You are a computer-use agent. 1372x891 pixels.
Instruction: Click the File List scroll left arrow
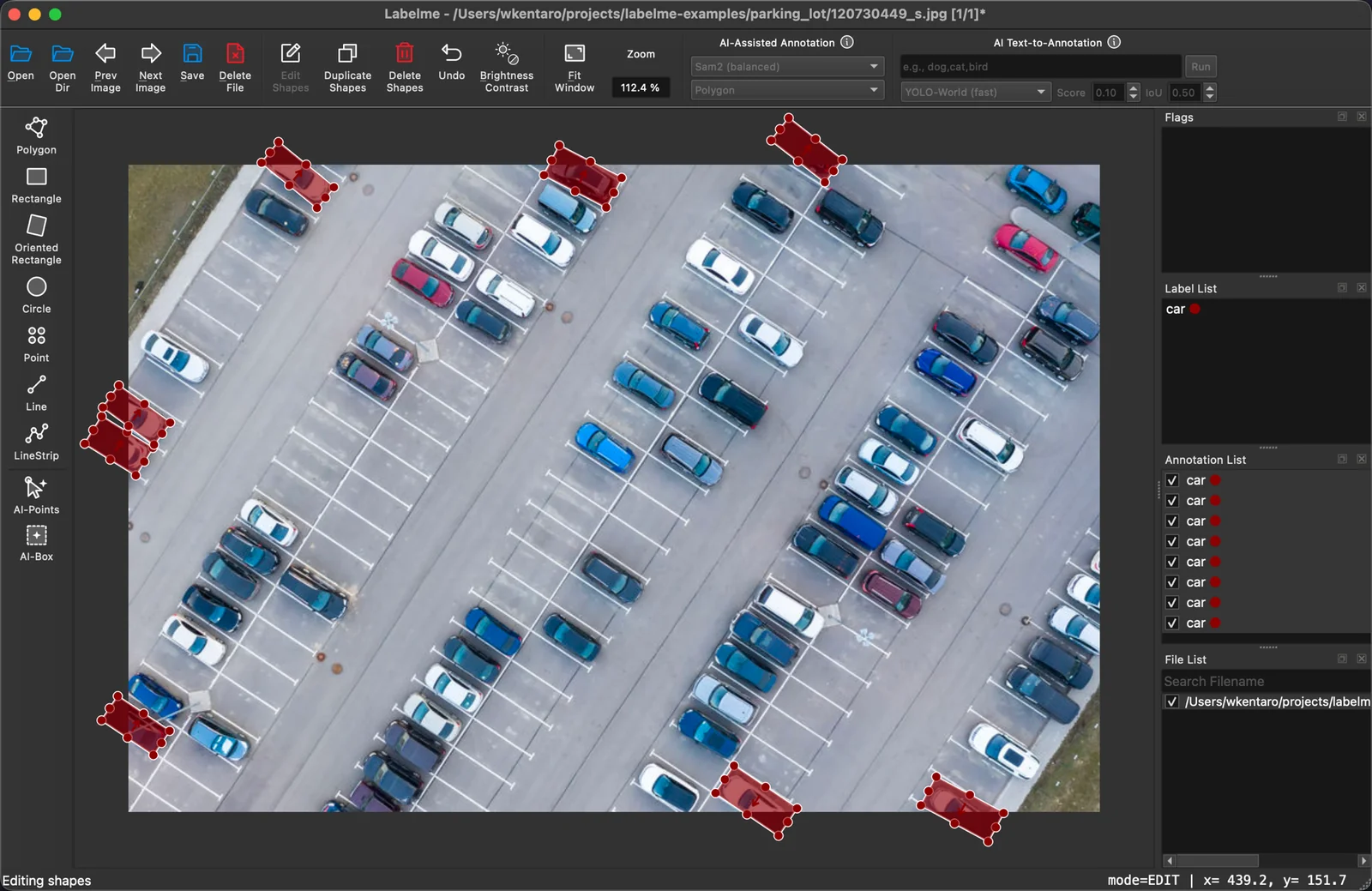click(x=1170, y=860)
